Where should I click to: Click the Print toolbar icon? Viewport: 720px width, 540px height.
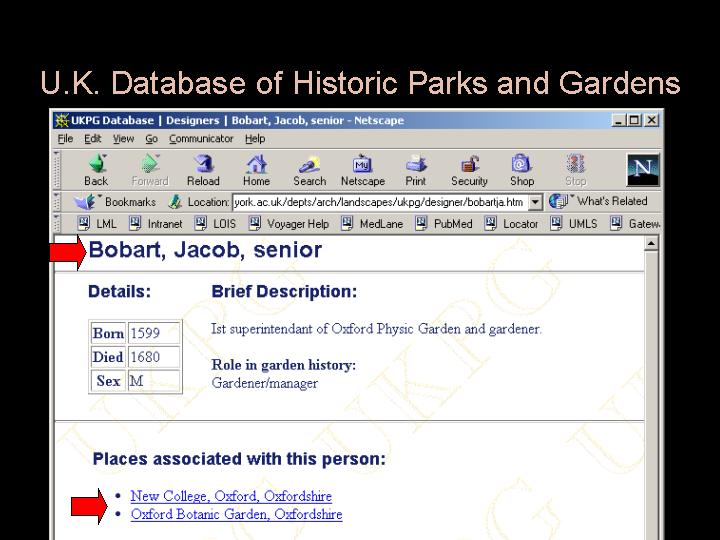[x=415, y=169]
